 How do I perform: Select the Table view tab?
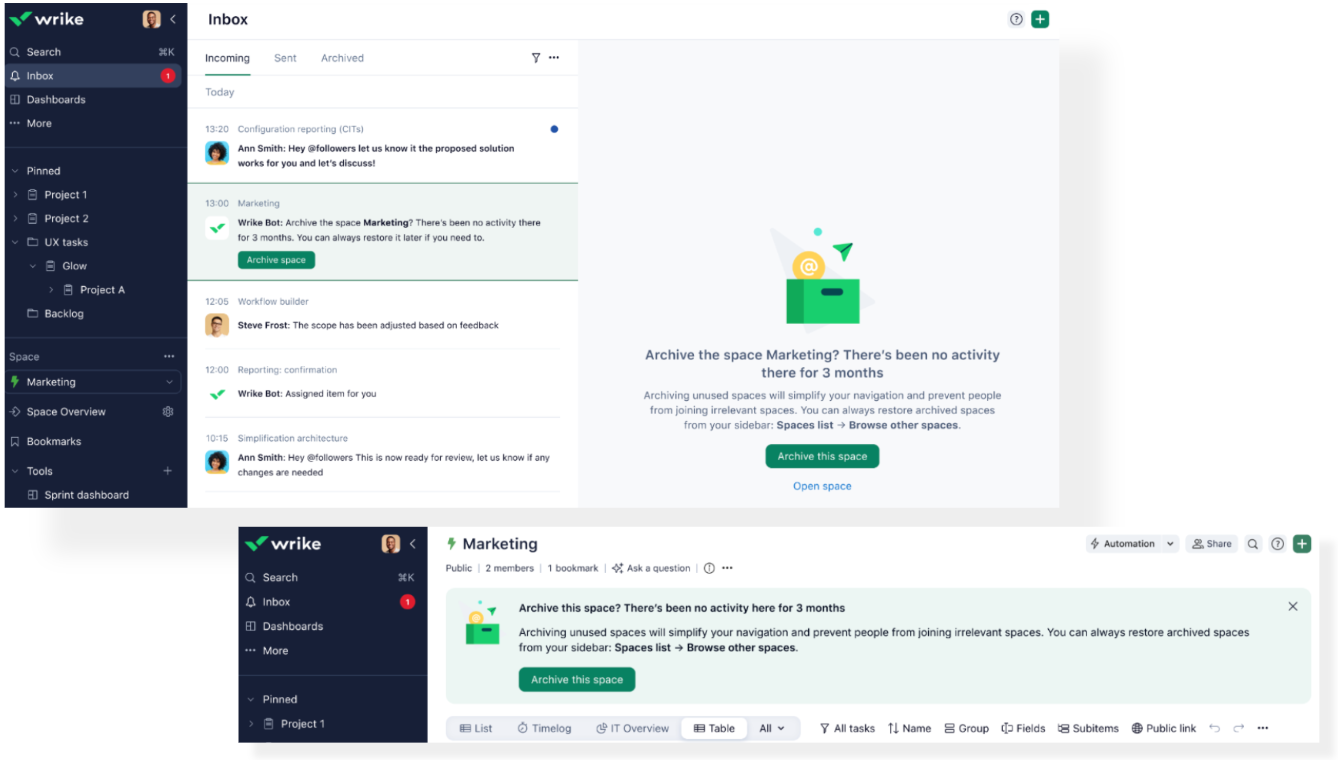click(714, 728)
